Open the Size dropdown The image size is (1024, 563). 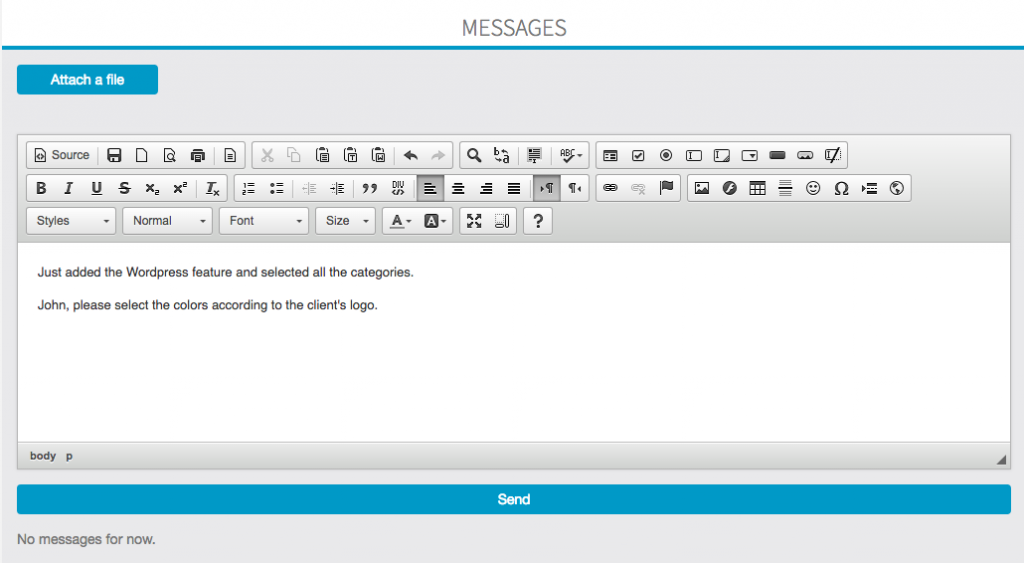pyautogui.click(x=345, y=221)
